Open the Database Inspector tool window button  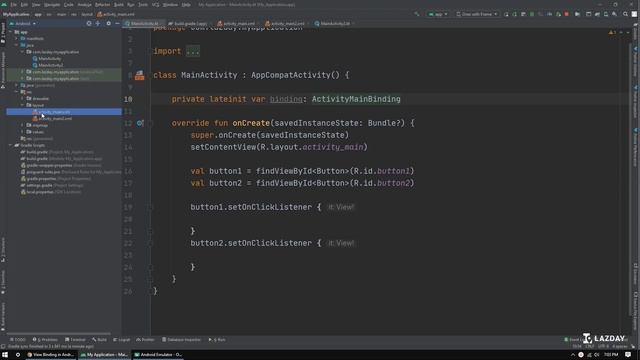pyautogui.click(x=181, y=340)
